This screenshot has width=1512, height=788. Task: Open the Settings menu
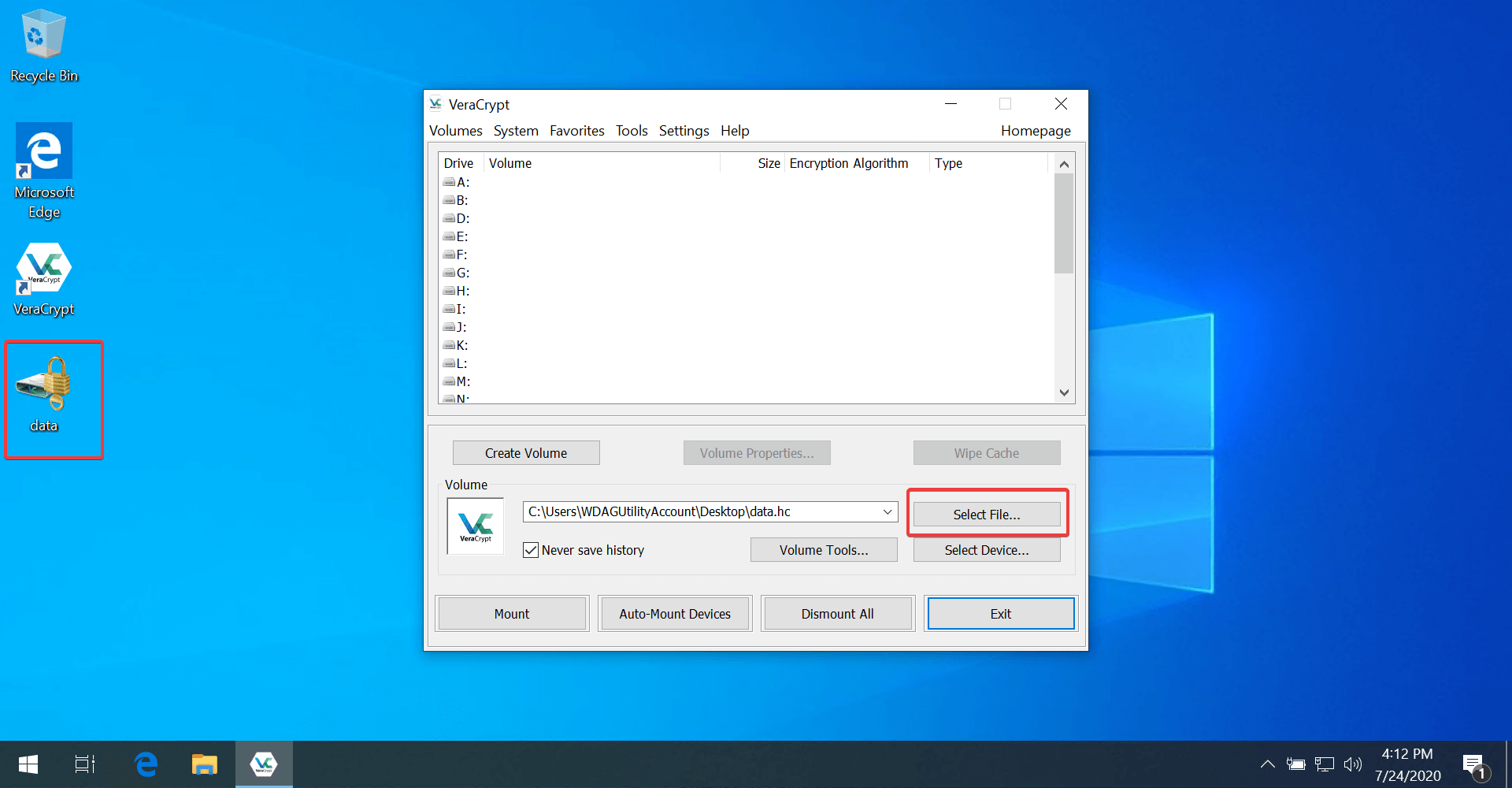pos(683,131)
